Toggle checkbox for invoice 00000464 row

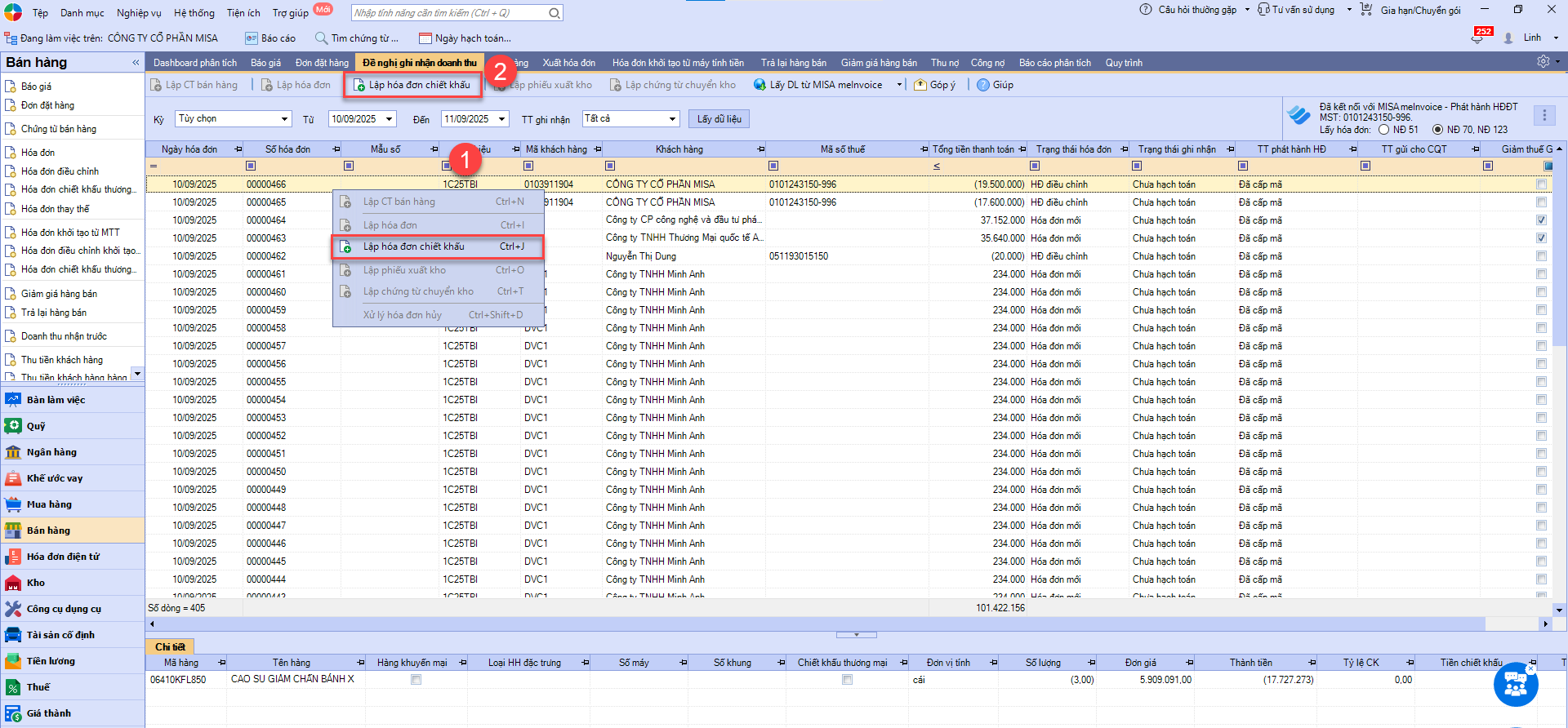pyautogui.click(x=1541, y=220)
